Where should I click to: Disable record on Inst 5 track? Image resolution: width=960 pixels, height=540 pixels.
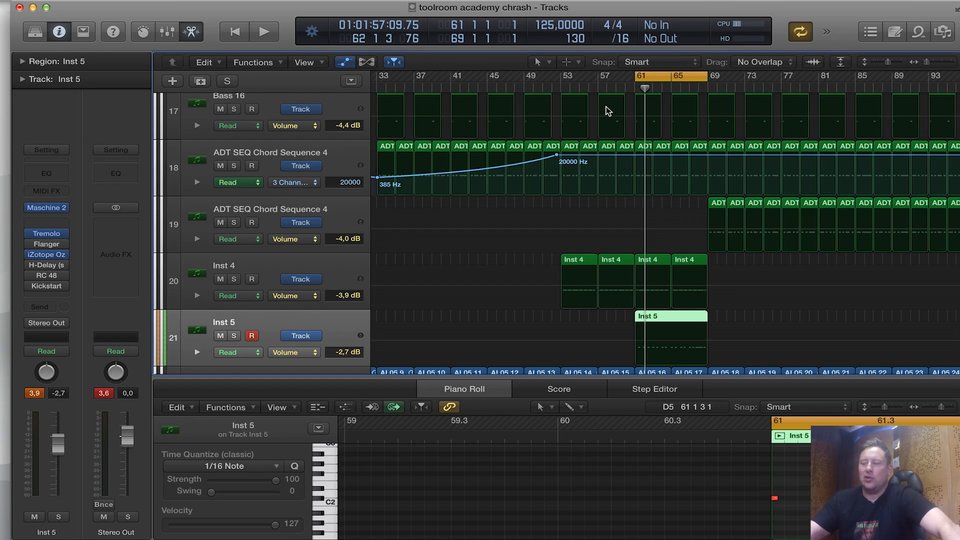pyautogui.click(x=252, y=336)
